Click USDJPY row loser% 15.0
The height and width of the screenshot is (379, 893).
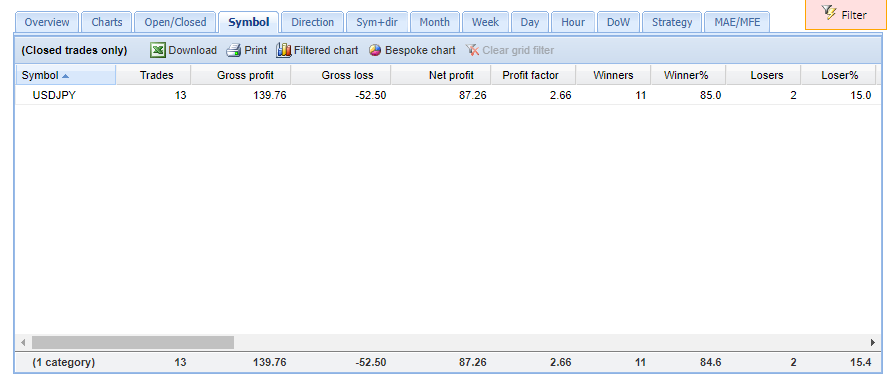point(861,95)
